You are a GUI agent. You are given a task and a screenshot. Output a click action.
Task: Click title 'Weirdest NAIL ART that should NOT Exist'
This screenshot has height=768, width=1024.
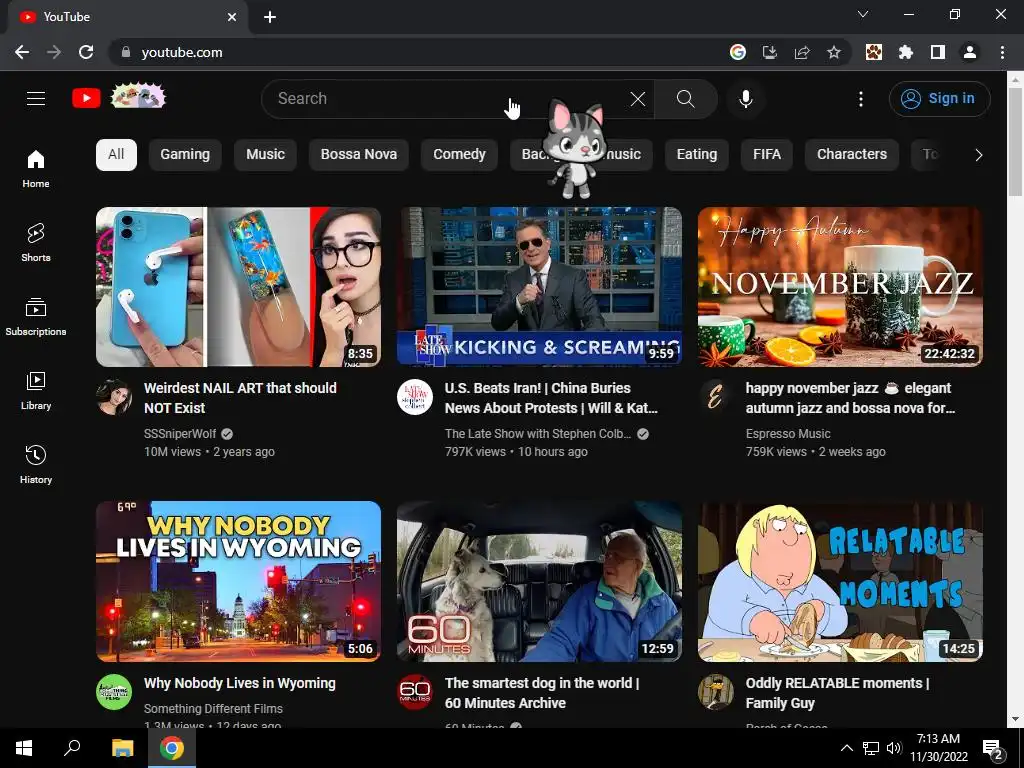240,398
